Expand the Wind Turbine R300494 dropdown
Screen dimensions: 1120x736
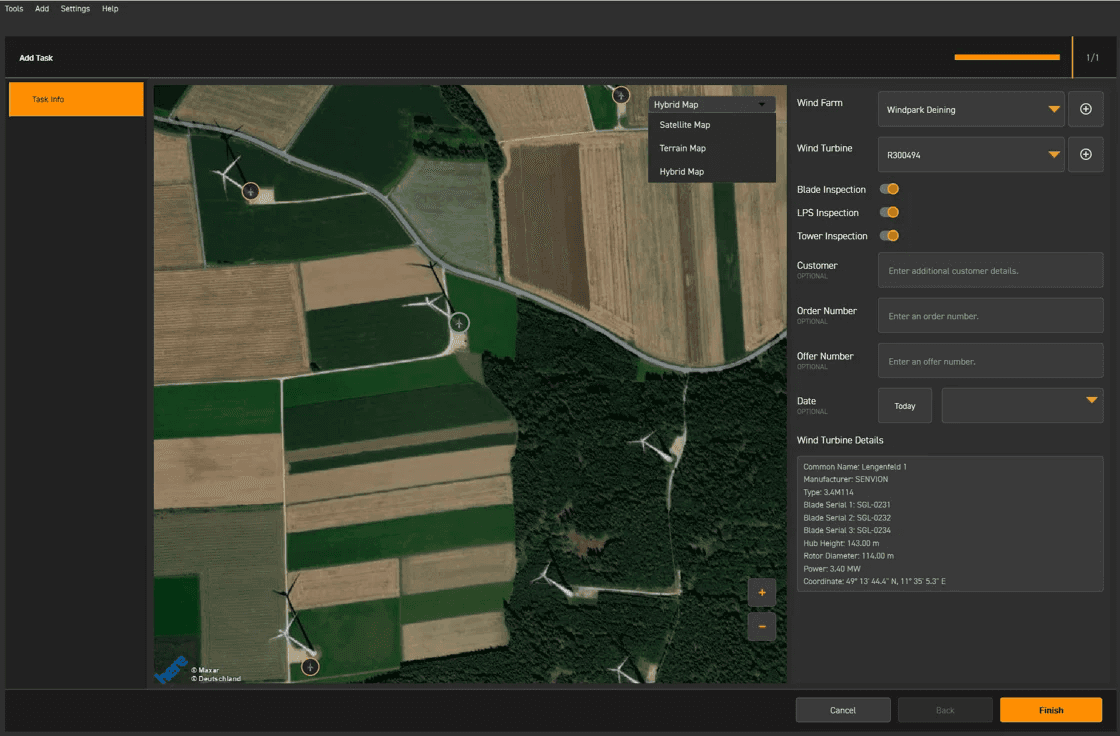(x=970, y=155)
